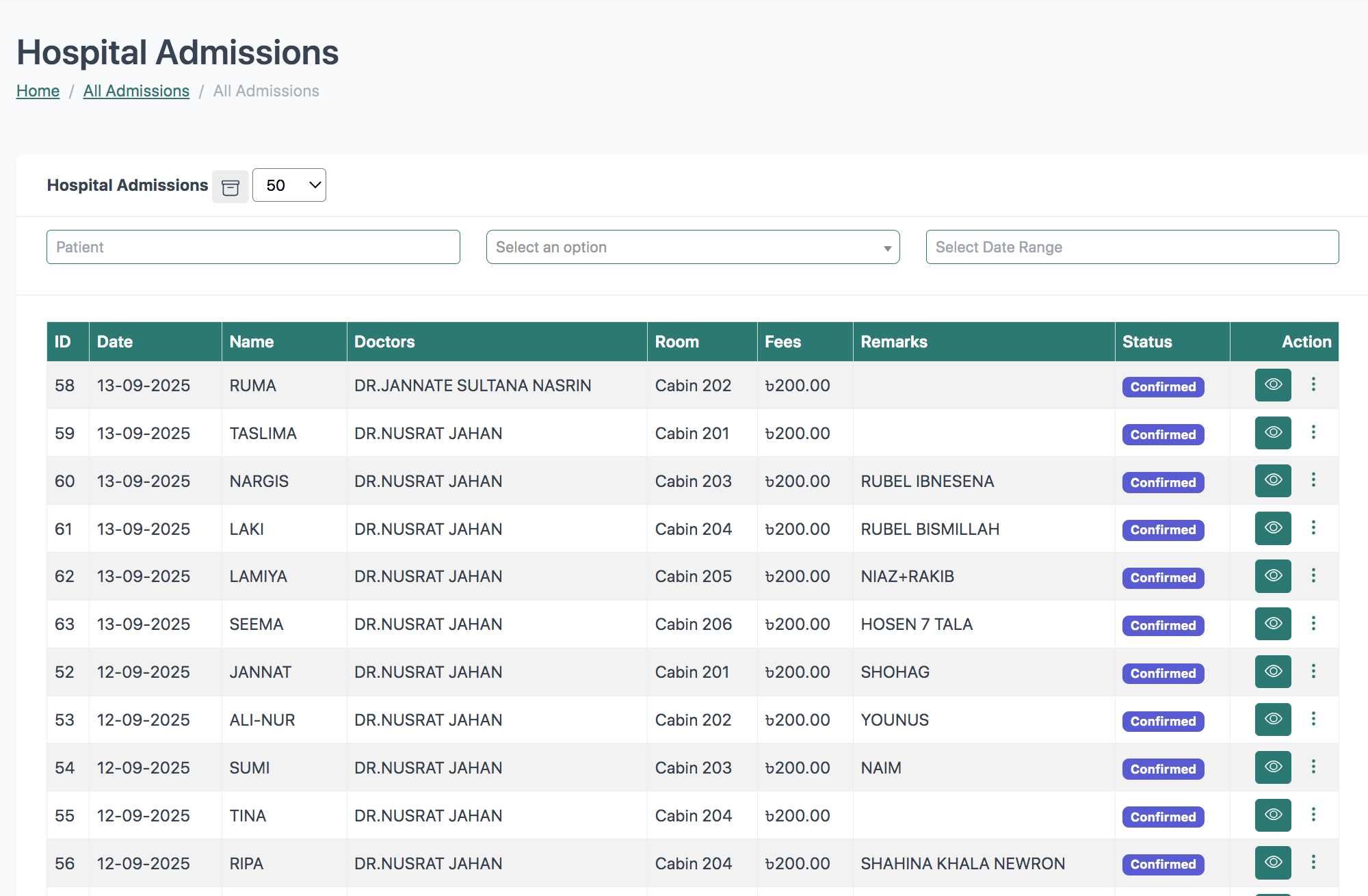
Task: Open the eye view icon for TASLIMA
Action: pos(1272,433)
